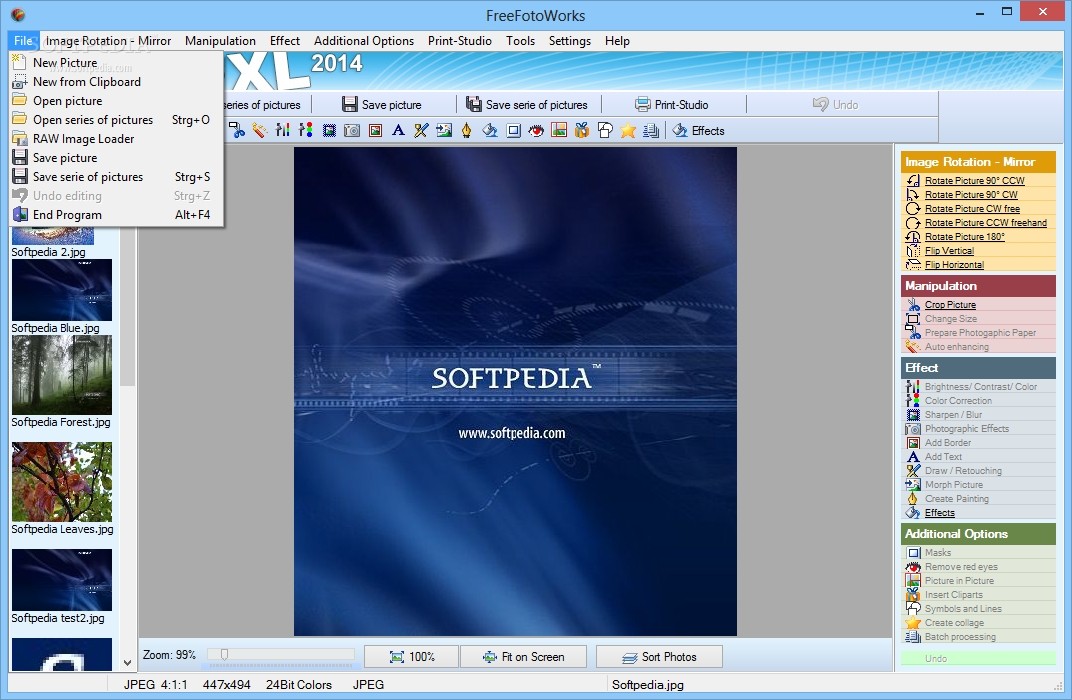This screenshot has width=1072, height=700.
Task: Click Rotate Picture 90° CCW link
Action: pyautogui.click(x=974, y=180)
